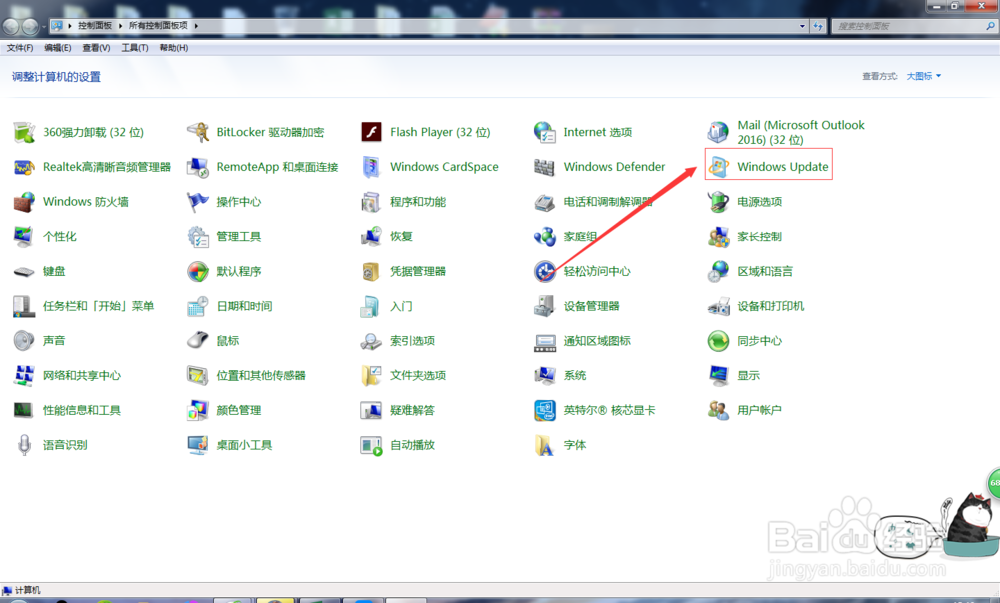Open 声音 speaker icon

pyautogui.click(x=24, y=341)
